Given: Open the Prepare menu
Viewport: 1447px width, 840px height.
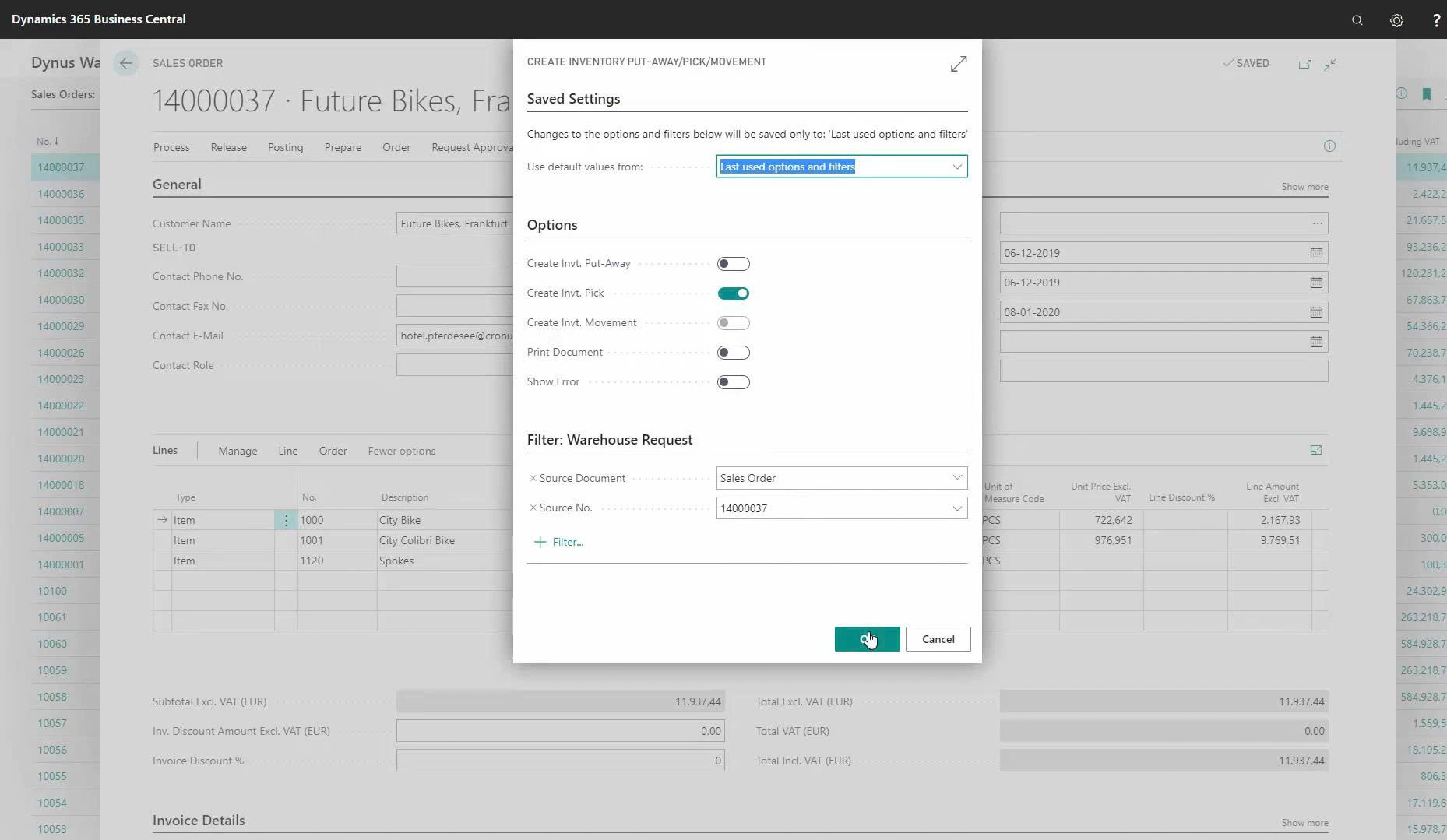Looking at the screenshot, I should 343,147.
